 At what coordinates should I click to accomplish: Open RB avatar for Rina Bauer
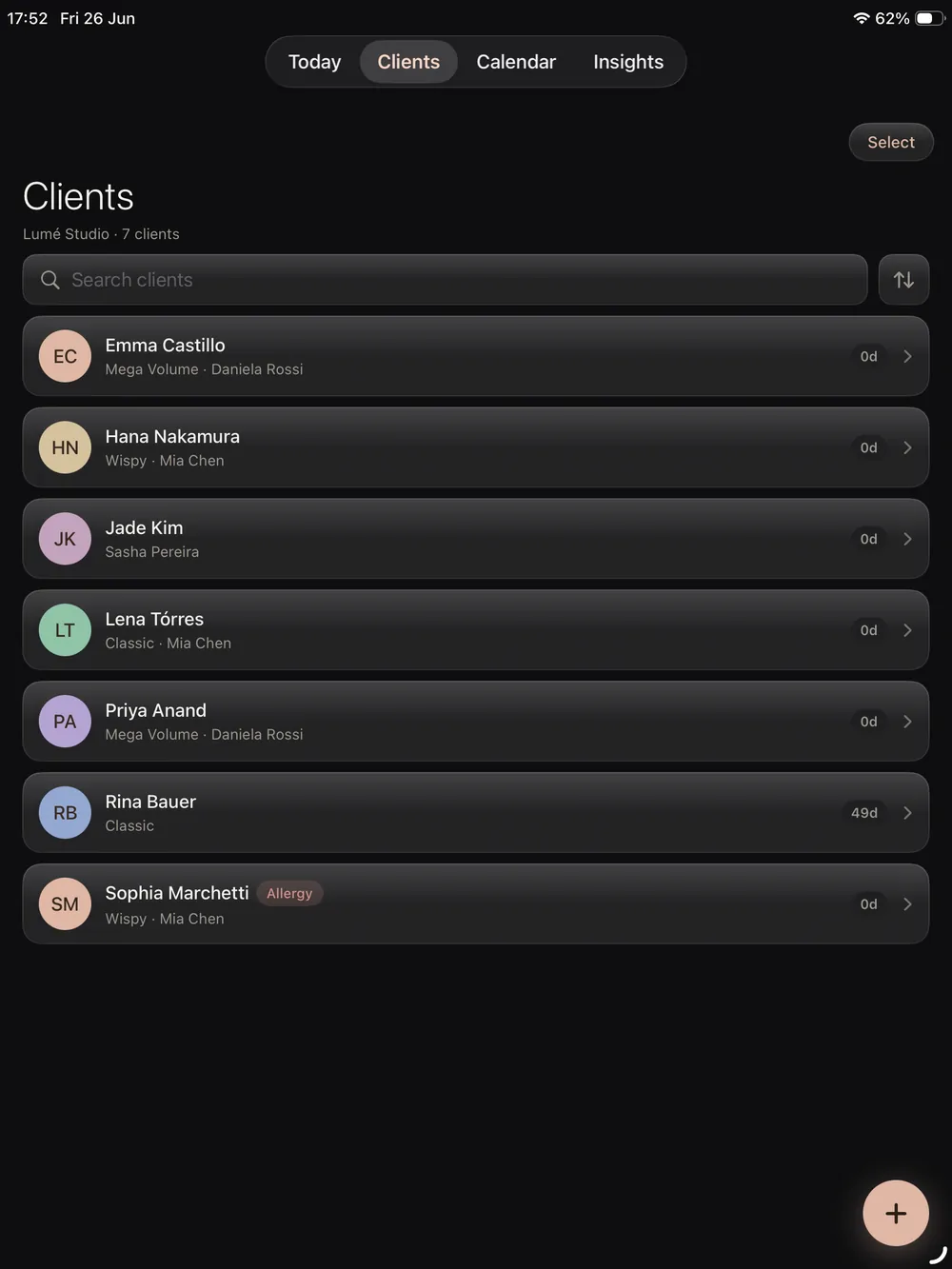coord(65,813)
